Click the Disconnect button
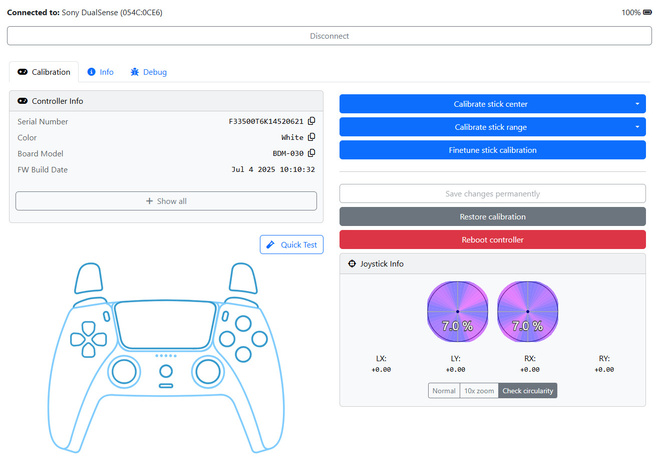This screenshot has width=660, height=469. pyautogui.click(x=329, y=36)
